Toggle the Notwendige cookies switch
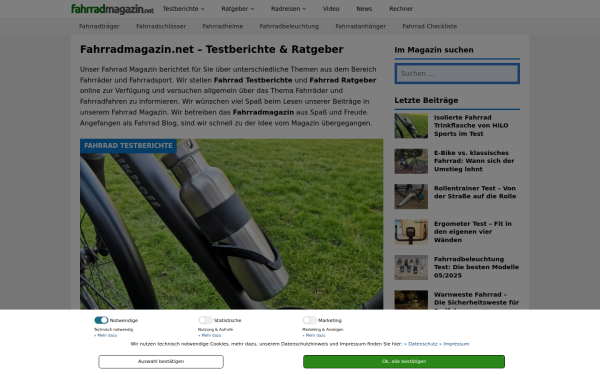600x375 pixels. tap(101, 320)
